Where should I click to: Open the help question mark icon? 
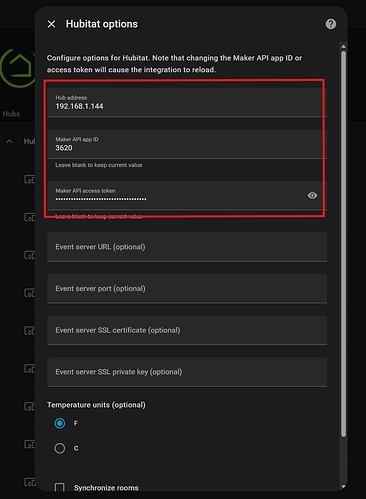click(x=331, y=24)
